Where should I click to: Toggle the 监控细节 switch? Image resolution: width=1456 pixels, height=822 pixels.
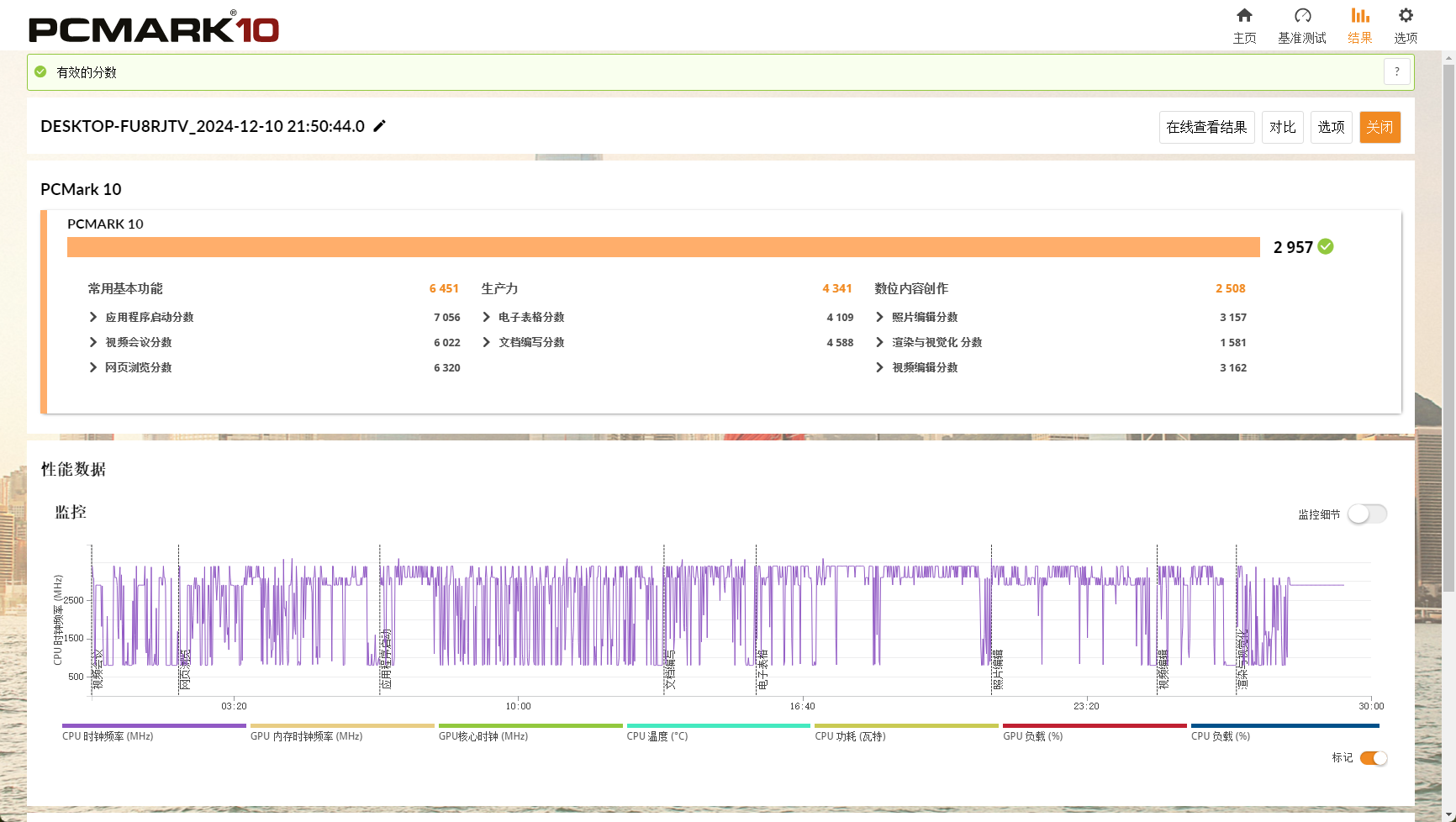click(x=1367, y=514)
